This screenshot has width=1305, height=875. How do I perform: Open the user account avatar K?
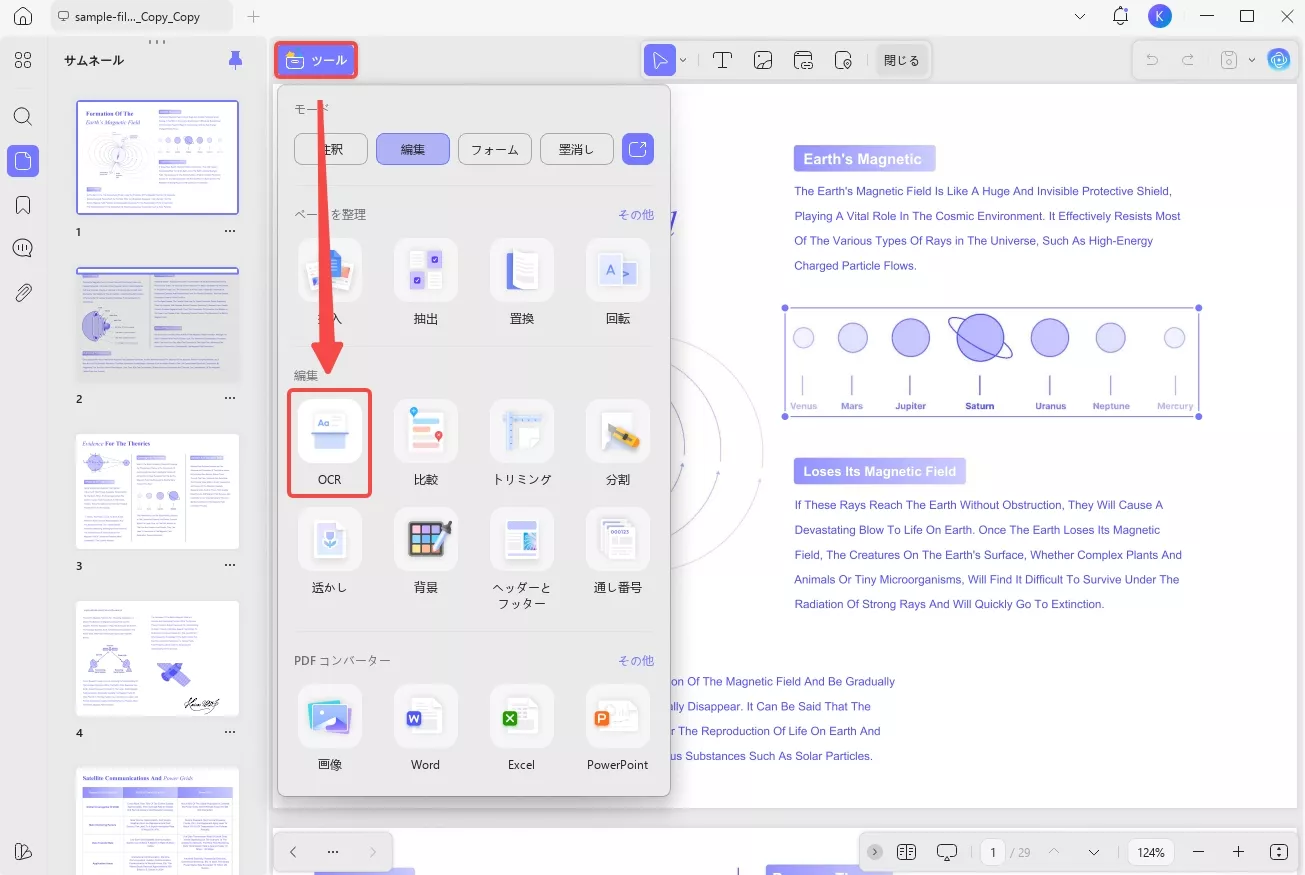[1160, 16]
